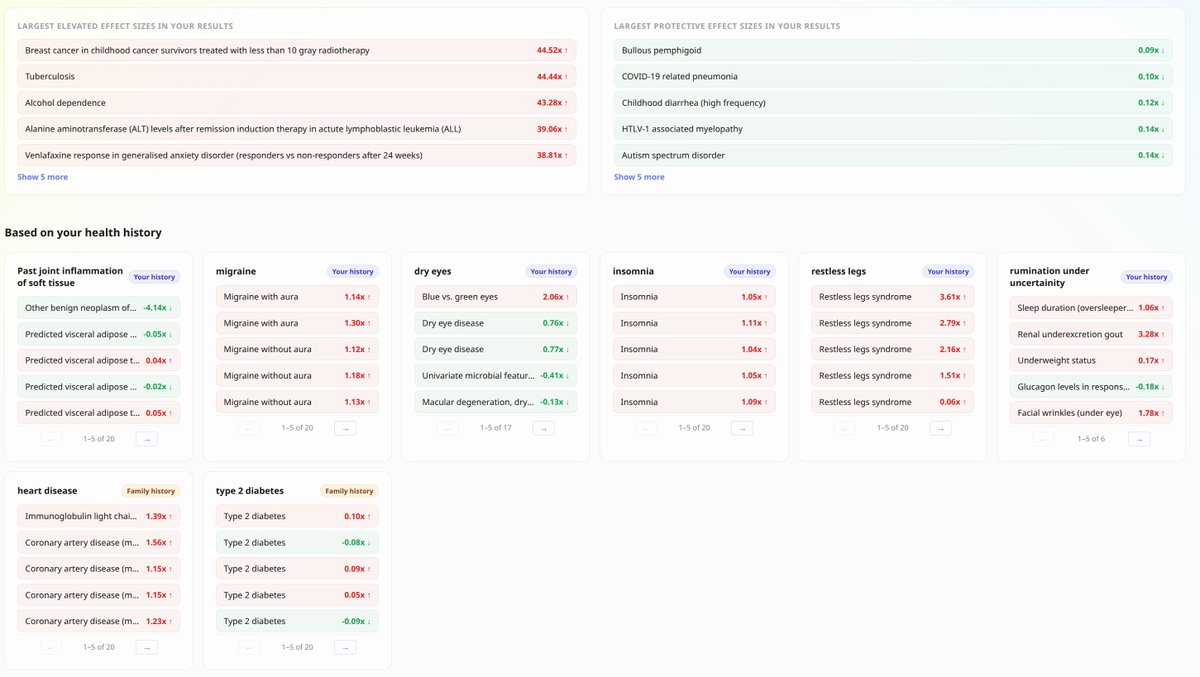The height and width of the screenshot is (677, 1200).
Task: Go to next page in dry eyes card
Action: [543, 428]
